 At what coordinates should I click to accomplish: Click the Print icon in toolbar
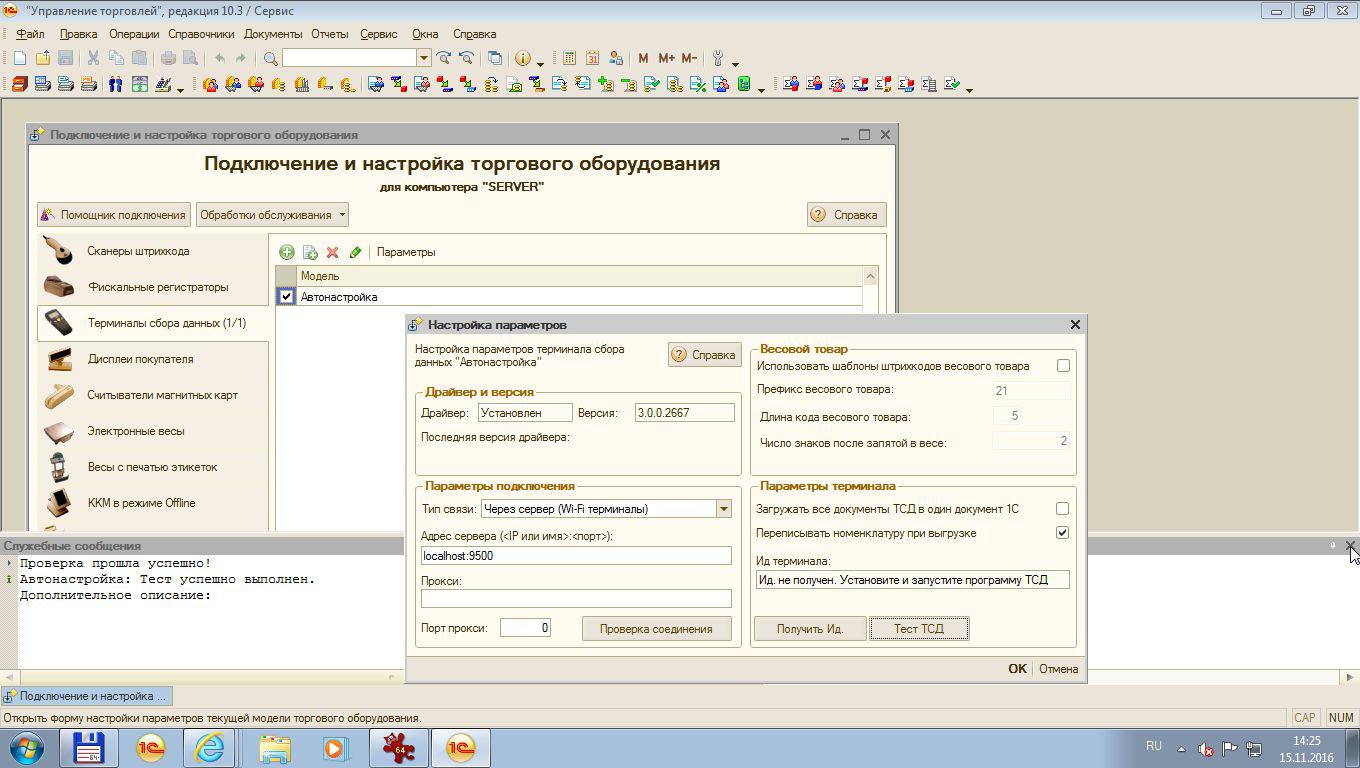point(168,59)
